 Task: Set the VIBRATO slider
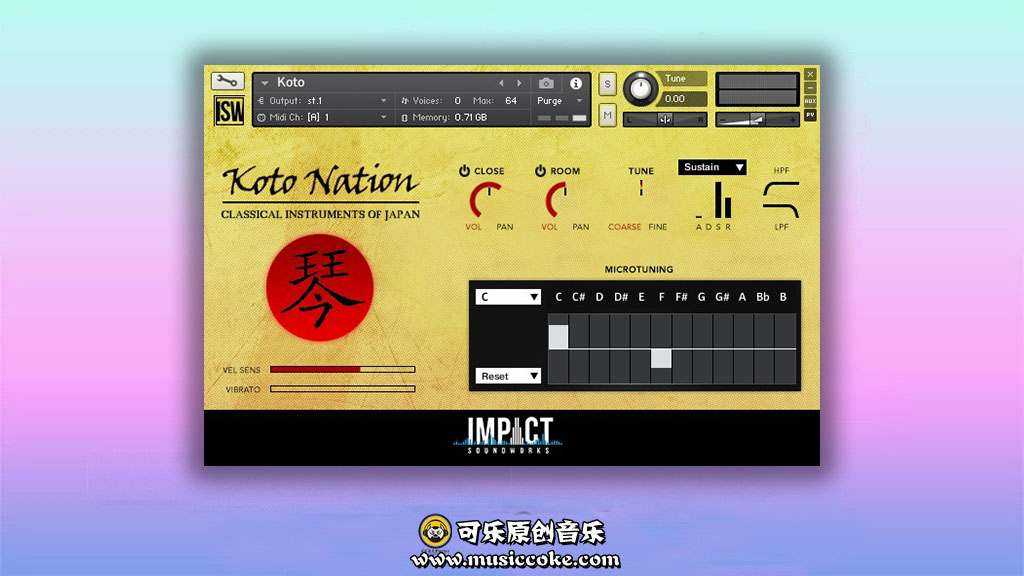[343, 389]
